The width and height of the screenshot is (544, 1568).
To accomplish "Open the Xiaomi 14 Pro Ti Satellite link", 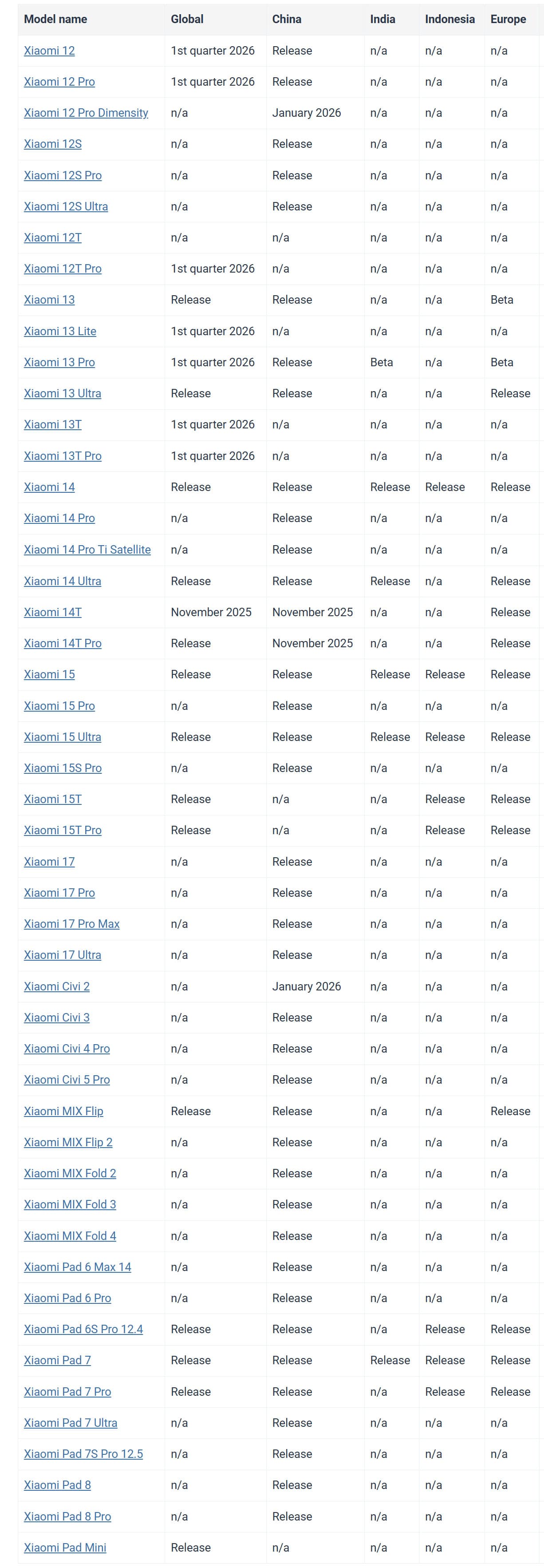I will coord(87,550).
